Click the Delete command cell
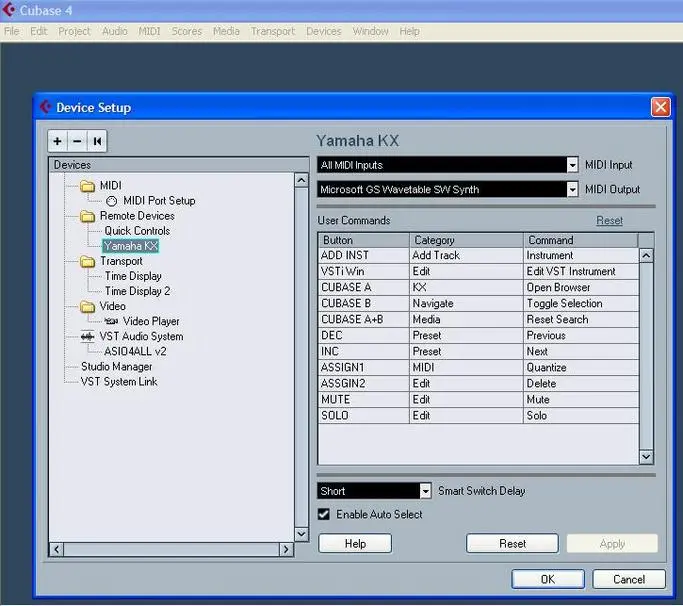Viewport: 683px width, 606px height. [581, 384]
